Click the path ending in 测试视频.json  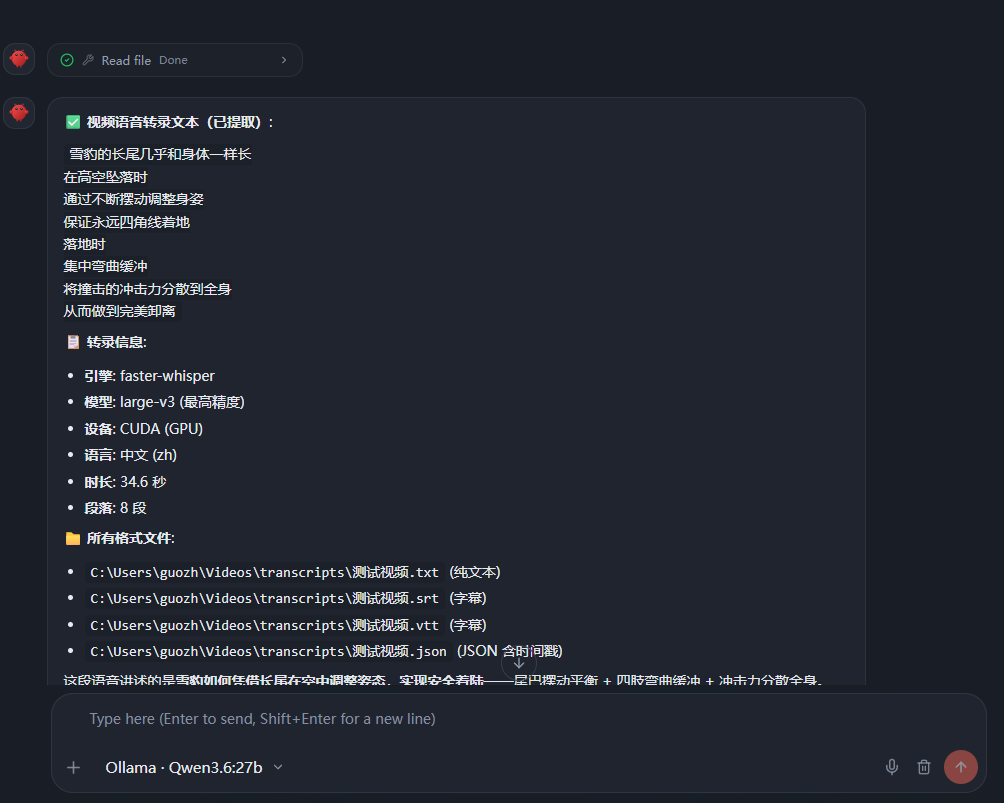point(268,651)
